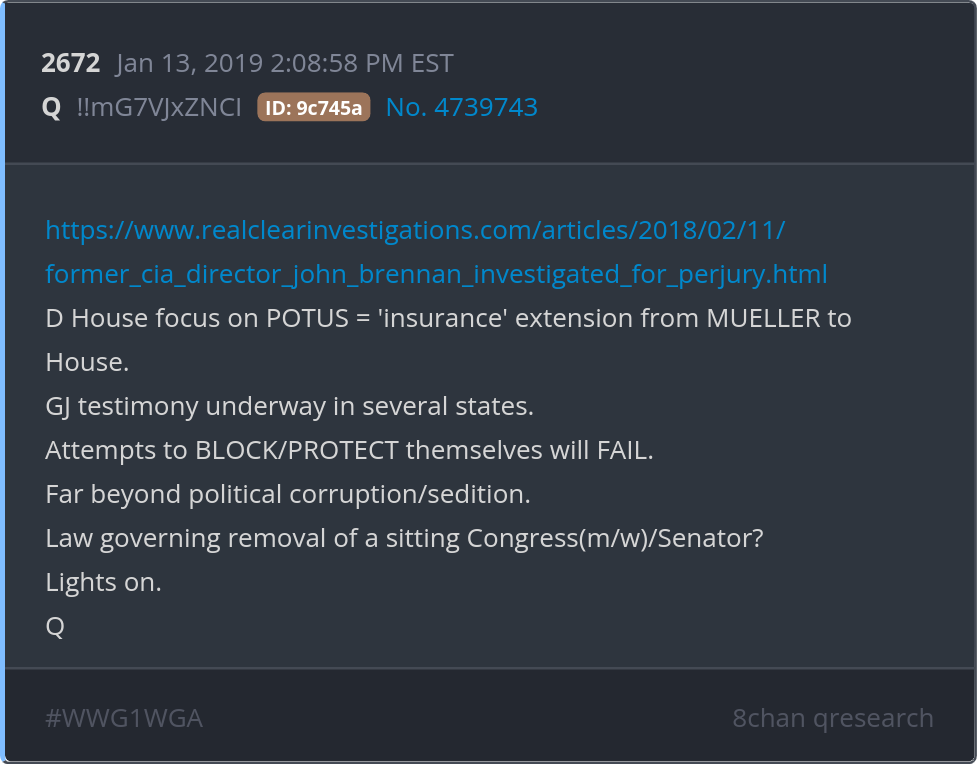Open the realclearinvestigations.com article URL
The height and width of the screenshot is (764, 978).
(415, 230)
